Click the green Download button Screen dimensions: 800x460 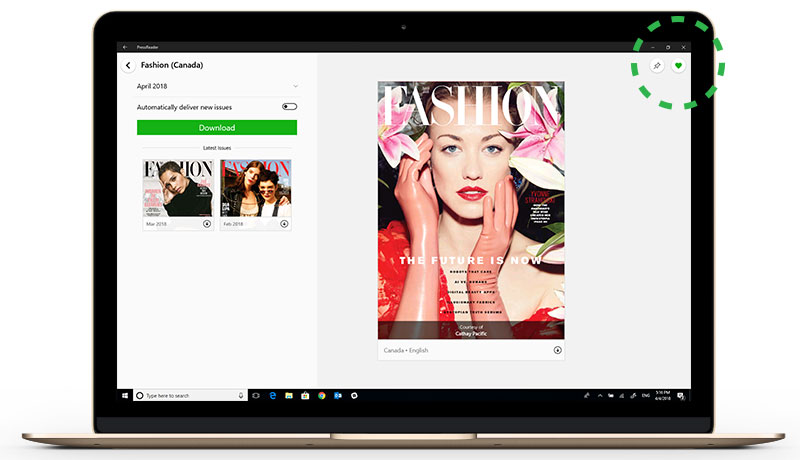coord(217,127)
